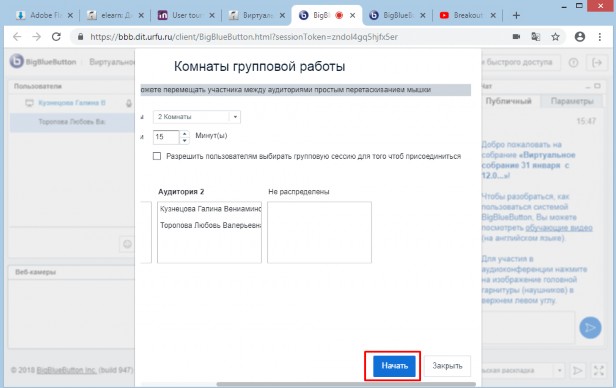Switch to the User tour browser tab

point(186,15)
